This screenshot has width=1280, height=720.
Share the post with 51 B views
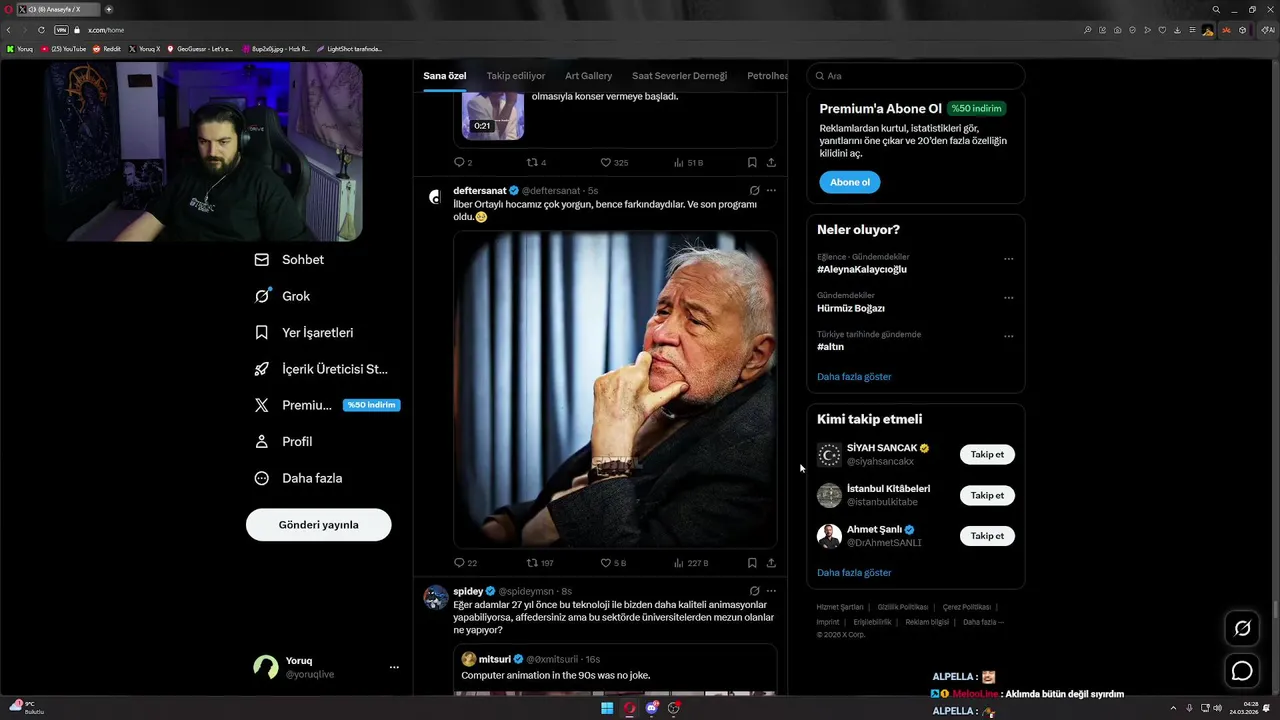point(771,162)
